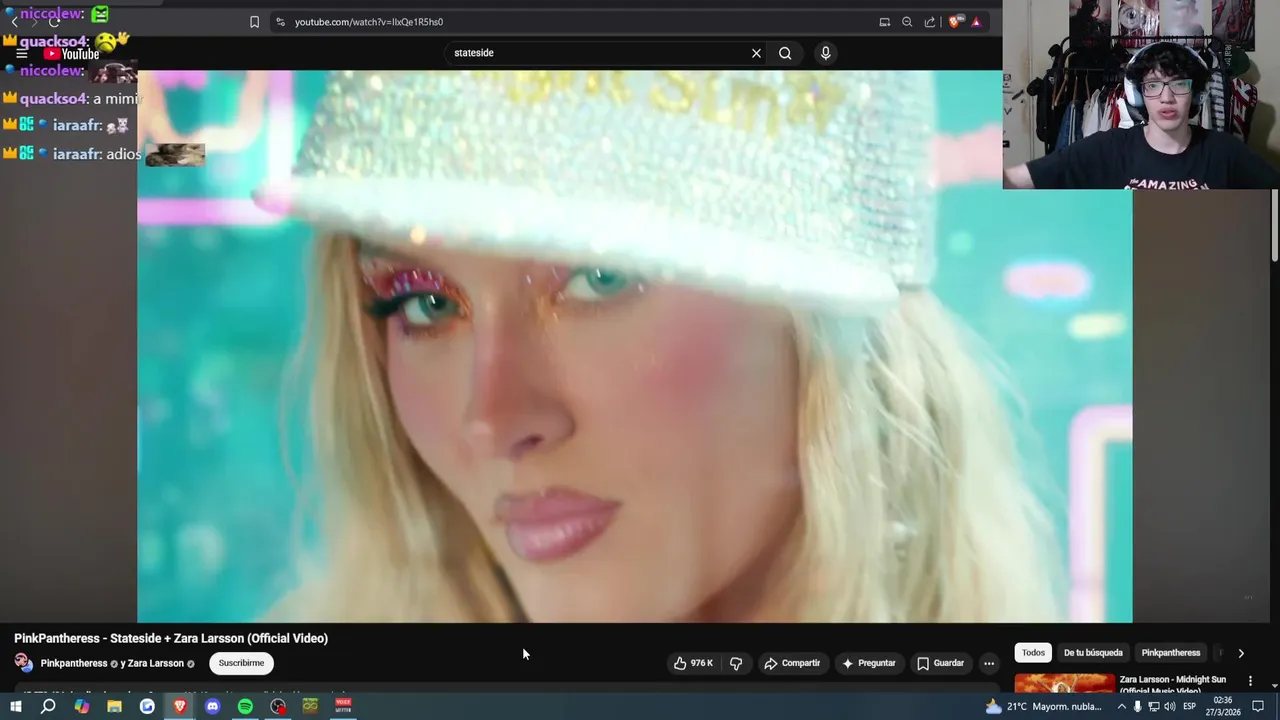Image resolution: width=1280 pixels, height=720 pixels.
Task: Bookmark this page in the address bar
Action: pyautogui.click(x=254, y=22)
